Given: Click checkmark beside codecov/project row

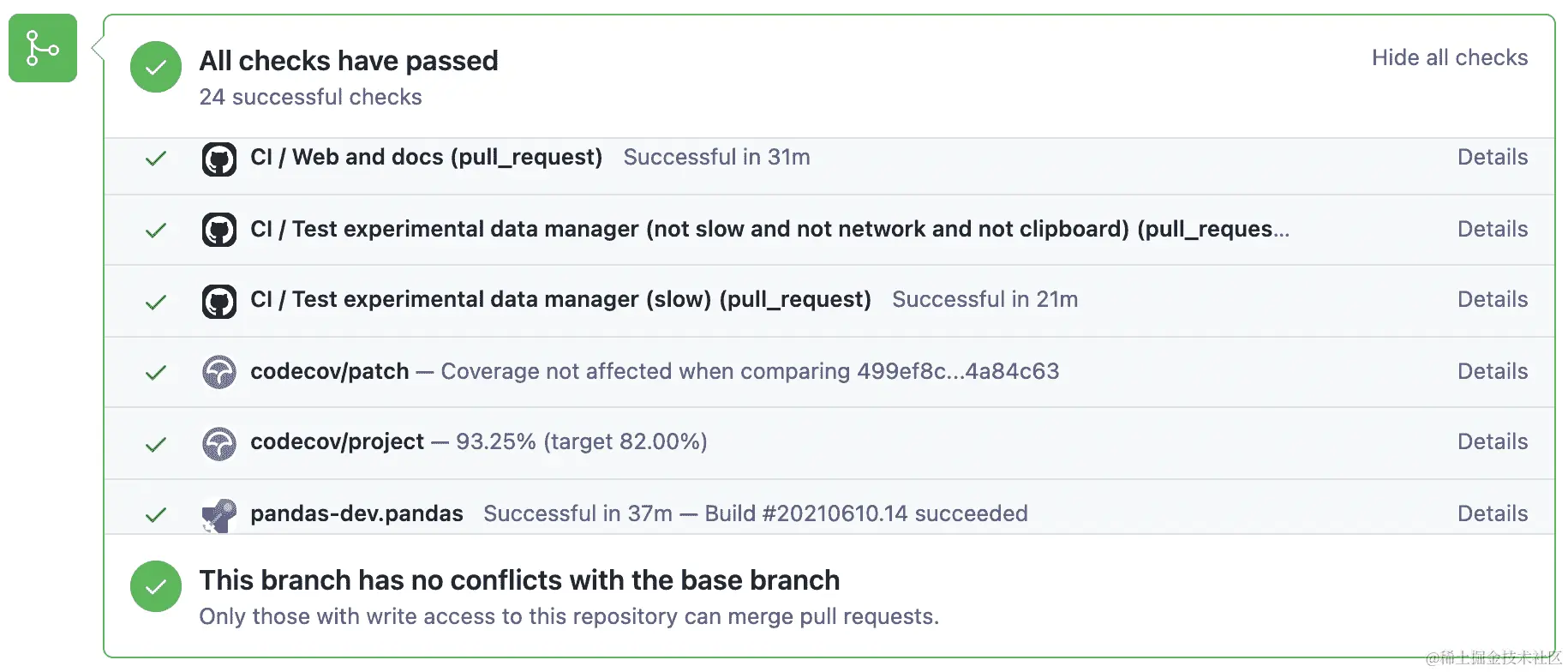Looking at the screenshot, I should [156, 444].
